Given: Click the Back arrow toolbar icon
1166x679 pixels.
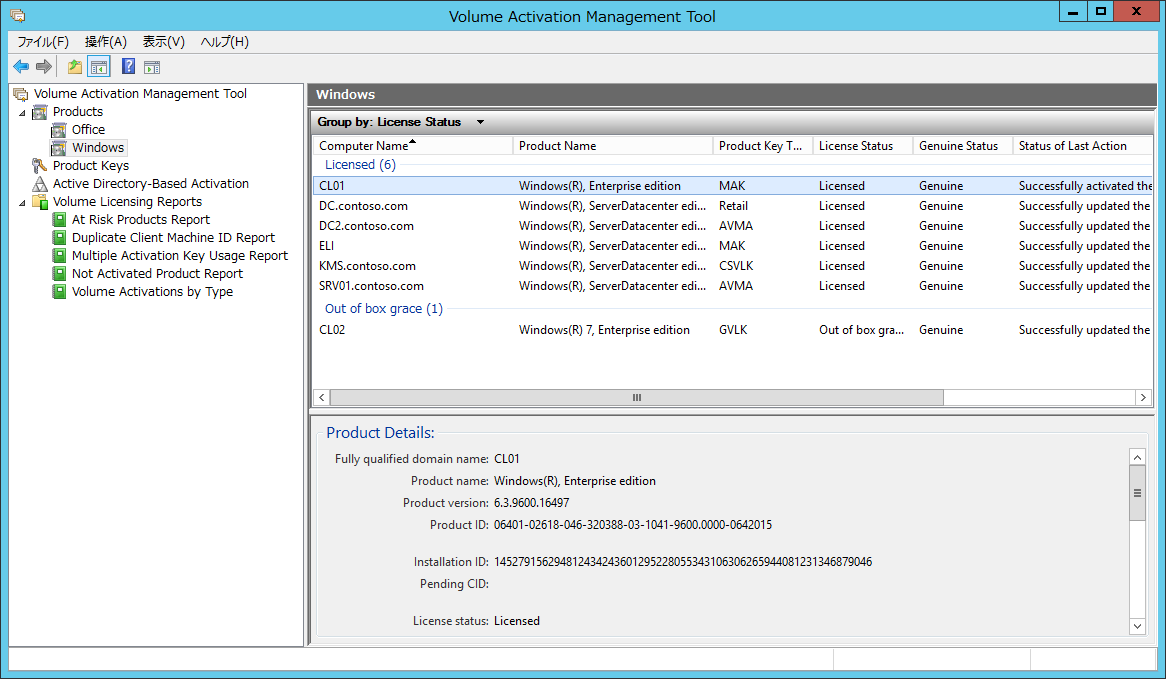Looking at the screenshot, I should [22, 67].
